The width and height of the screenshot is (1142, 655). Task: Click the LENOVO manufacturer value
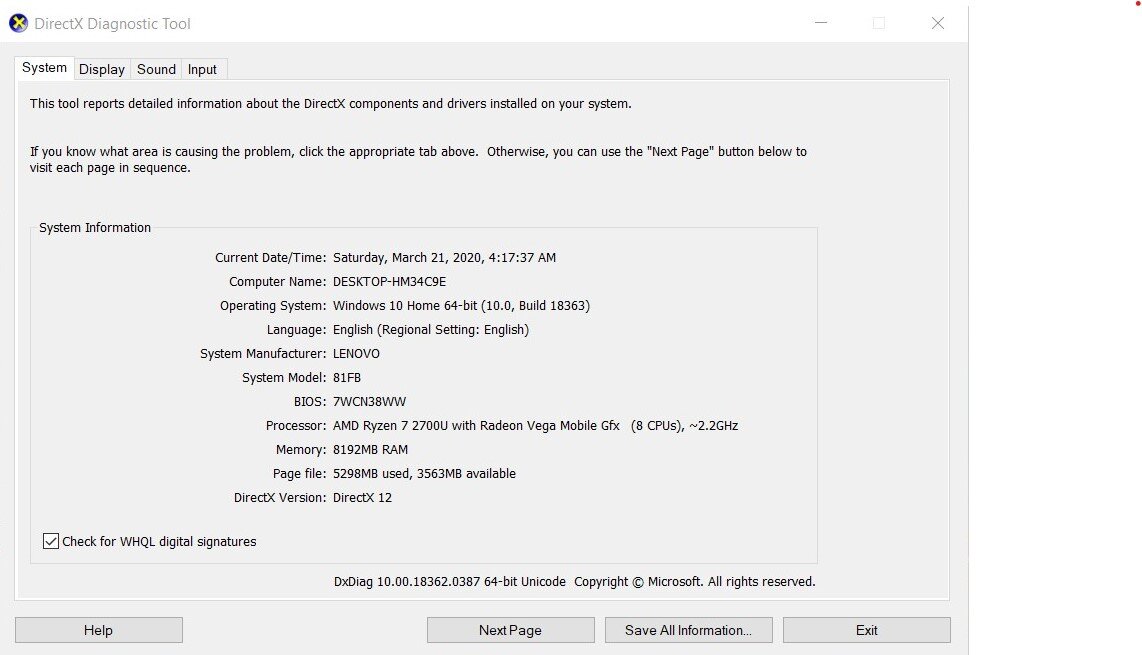(x=356, y=354)
